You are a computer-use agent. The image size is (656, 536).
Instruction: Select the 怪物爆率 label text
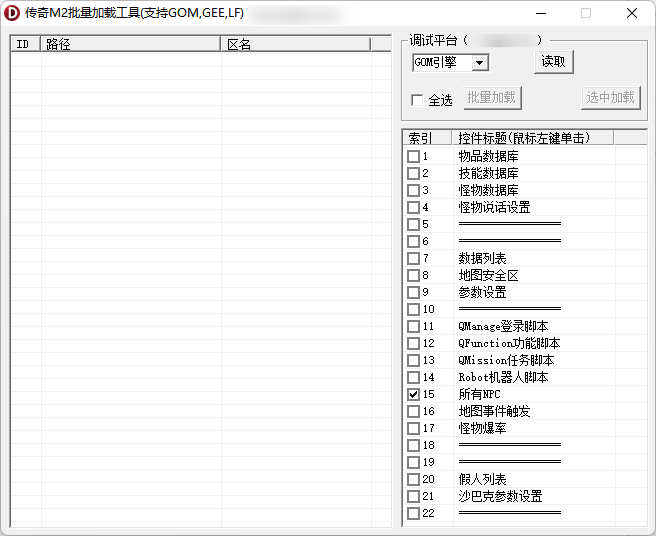click(482, 428)
